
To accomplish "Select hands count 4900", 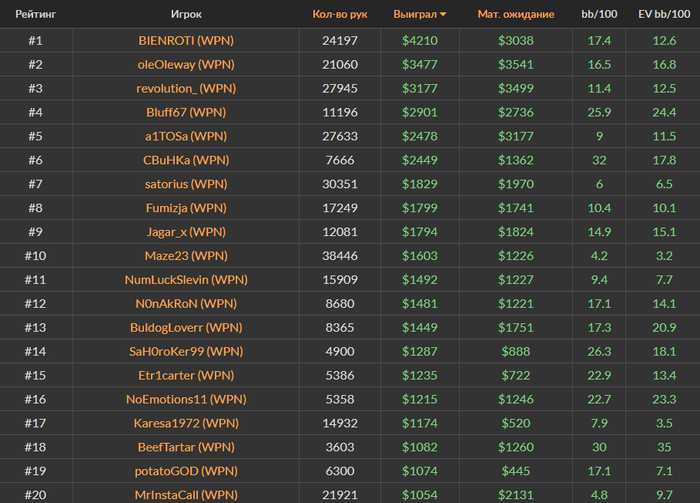I will [340, 352].
